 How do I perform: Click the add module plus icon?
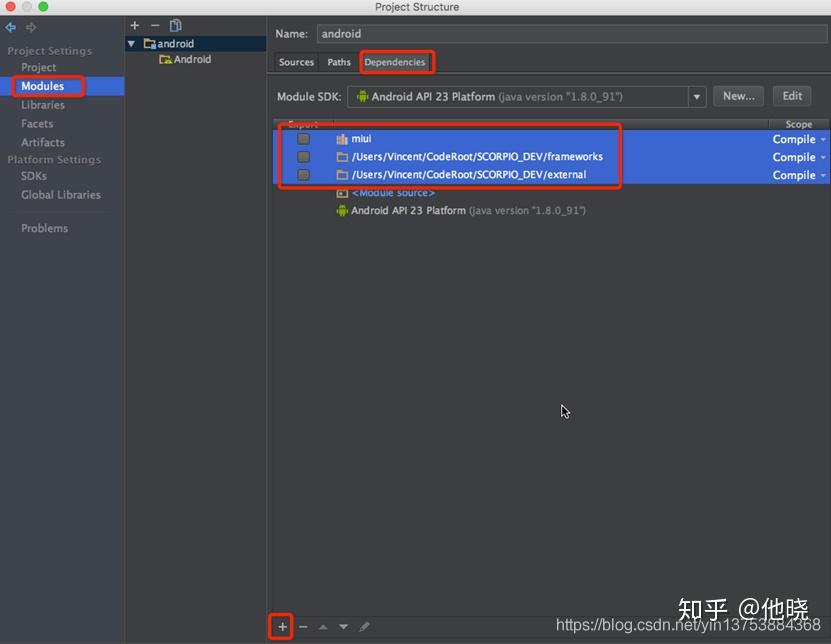[134, 25]
